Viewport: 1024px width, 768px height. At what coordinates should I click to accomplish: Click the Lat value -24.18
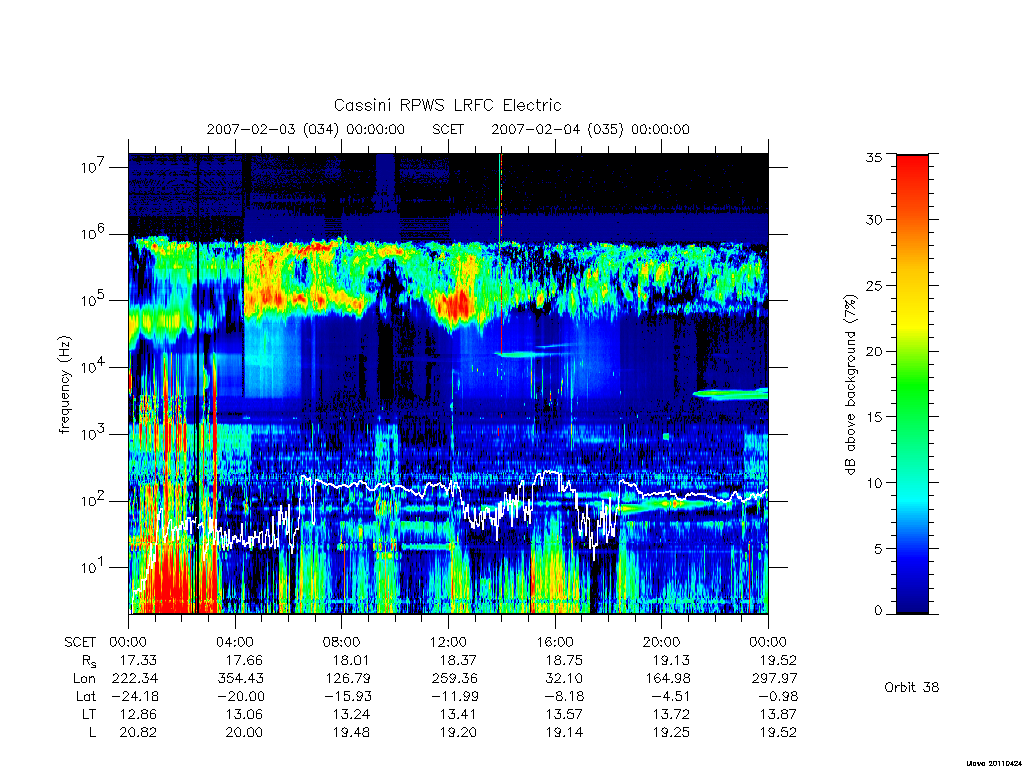tap(134, 696)
